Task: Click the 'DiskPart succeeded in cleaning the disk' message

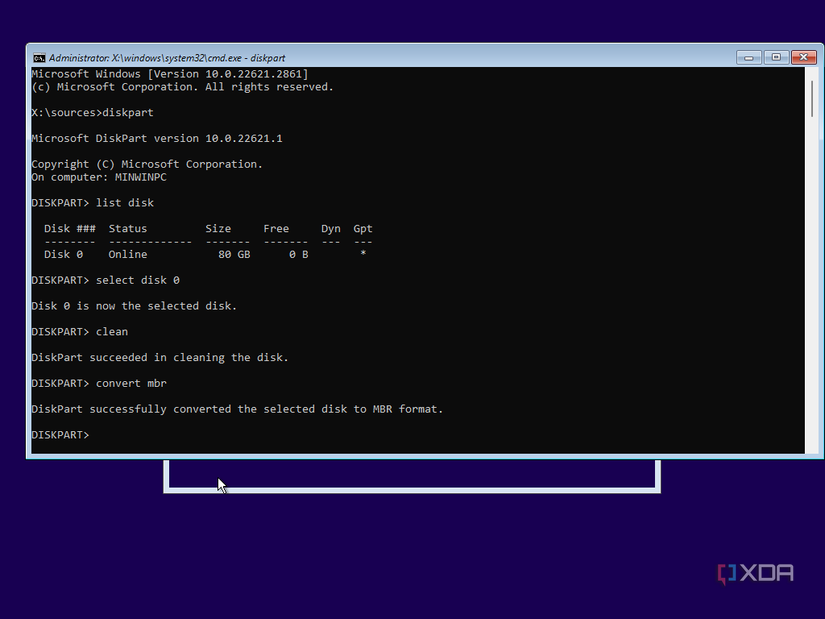Action: (160, 356)
